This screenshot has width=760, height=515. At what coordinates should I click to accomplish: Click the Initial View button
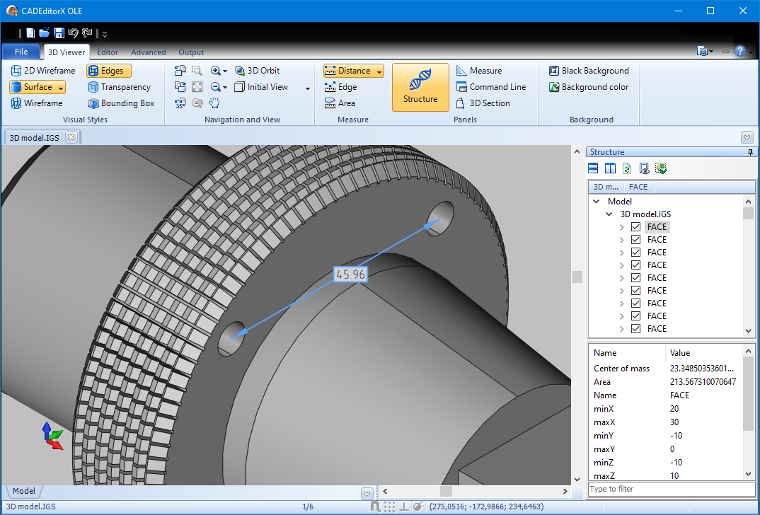click(x=261, y=87)
